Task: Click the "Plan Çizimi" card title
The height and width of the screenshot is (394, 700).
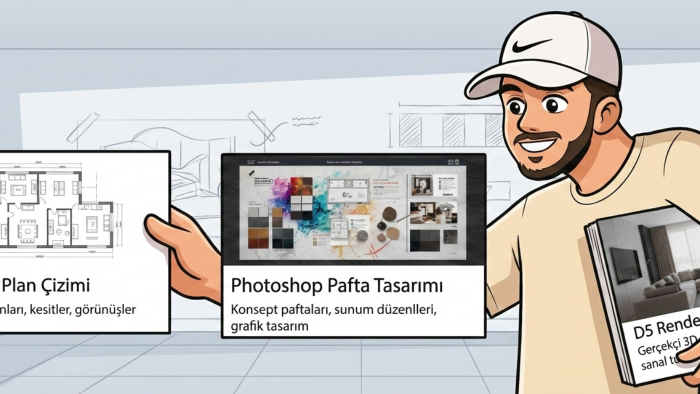Action: pyautogui.click(x=46, y=285)
